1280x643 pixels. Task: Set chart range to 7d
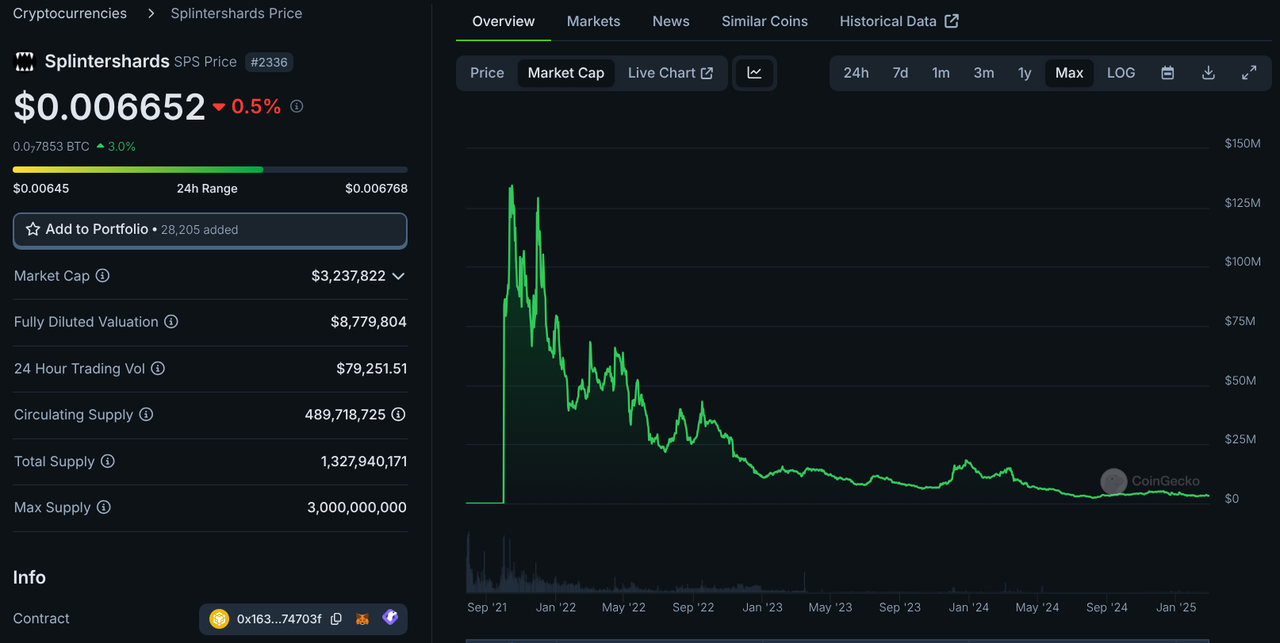click(900, 73)
